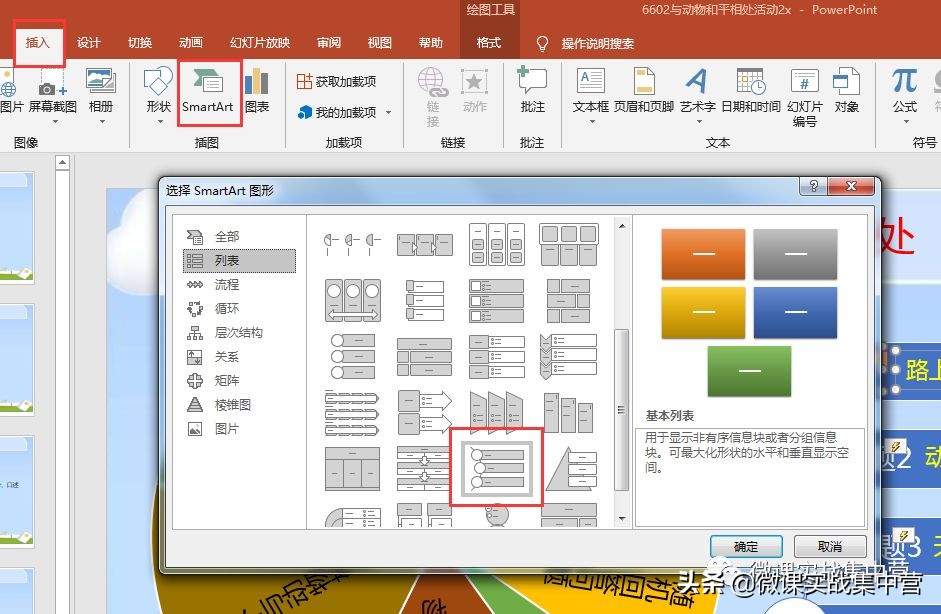Select 列表 category in SmartArt dialog
Image resolution: width=941 pixels, height=614 pixels.
[239, 260]
